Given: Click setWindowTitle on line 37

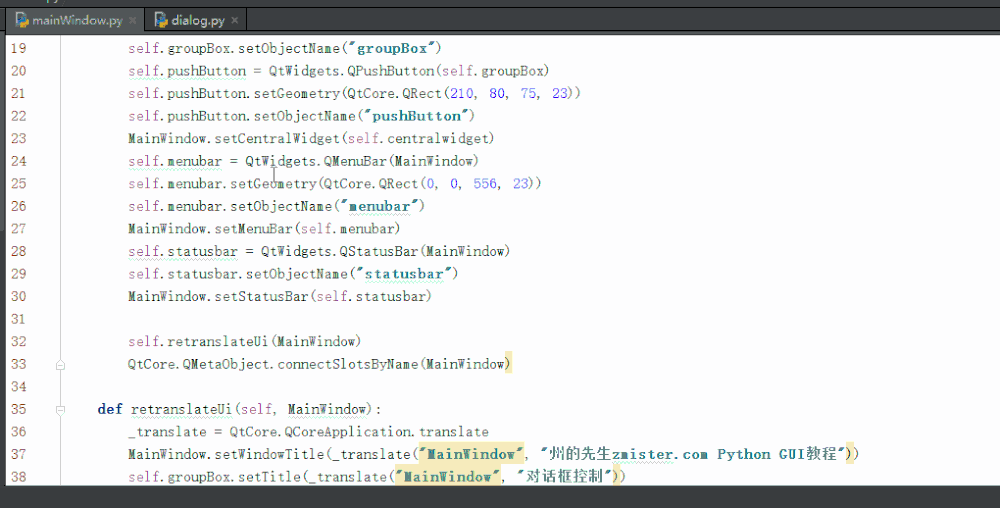Looking at the screenshot, I should point(269,454).
